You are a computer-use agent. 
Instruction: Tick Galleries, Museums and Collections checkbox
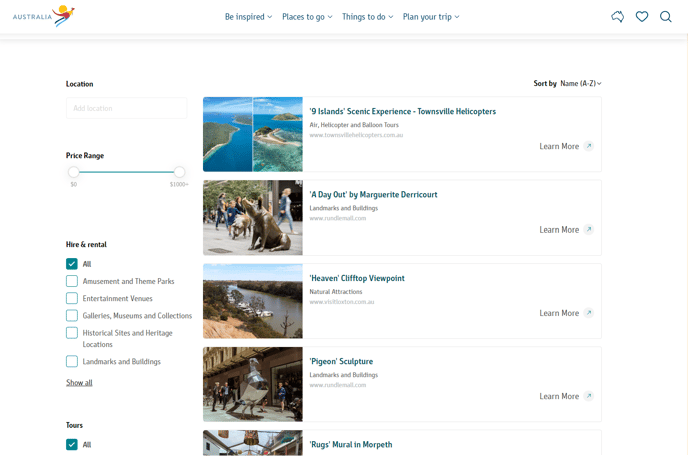click(x=72, y=315)
